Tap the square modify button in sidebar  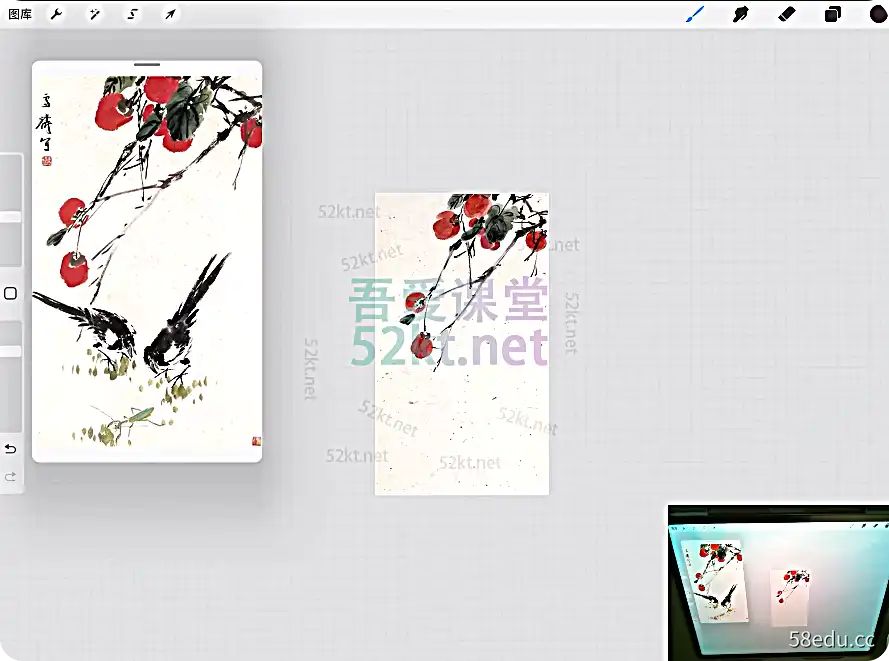pos(10,293)
